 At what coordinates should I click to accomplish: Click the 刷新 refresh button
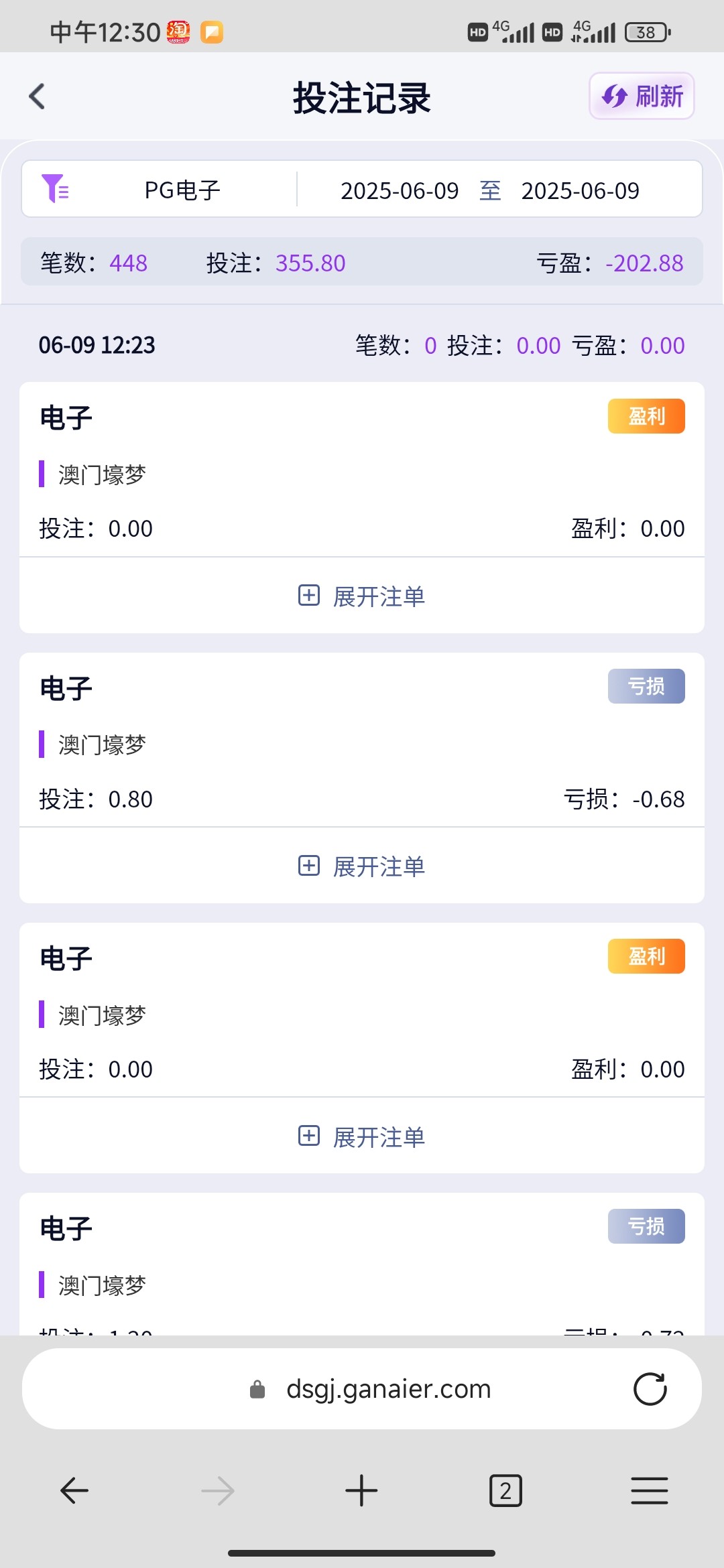click(x=642, y=96)
